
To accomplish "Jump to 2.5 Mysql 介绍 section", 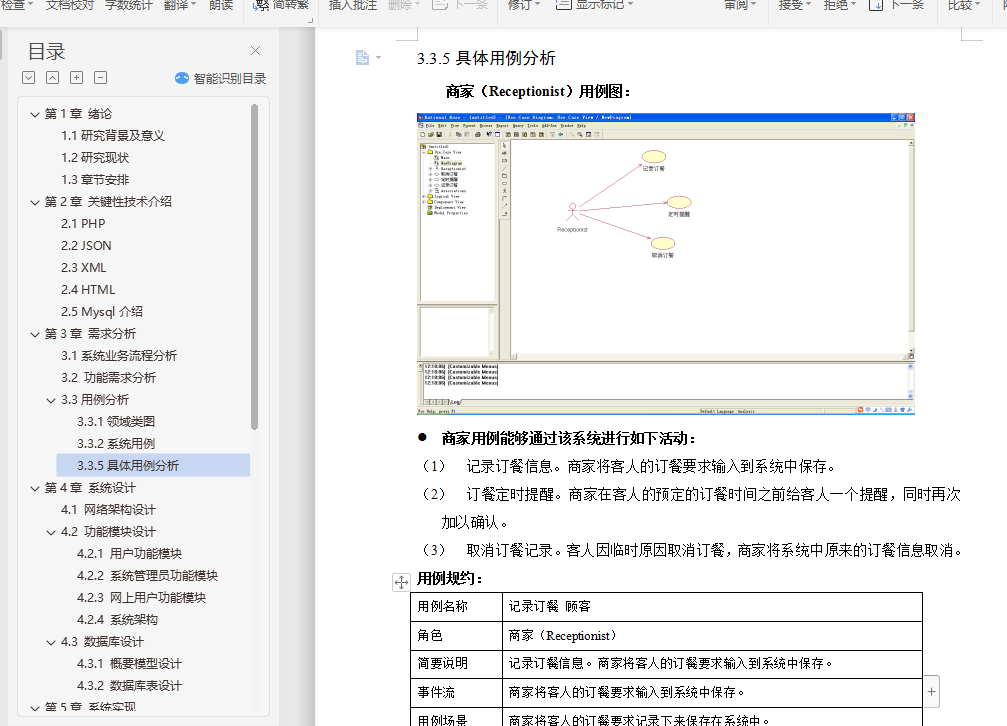I will [x=102, y=312].
